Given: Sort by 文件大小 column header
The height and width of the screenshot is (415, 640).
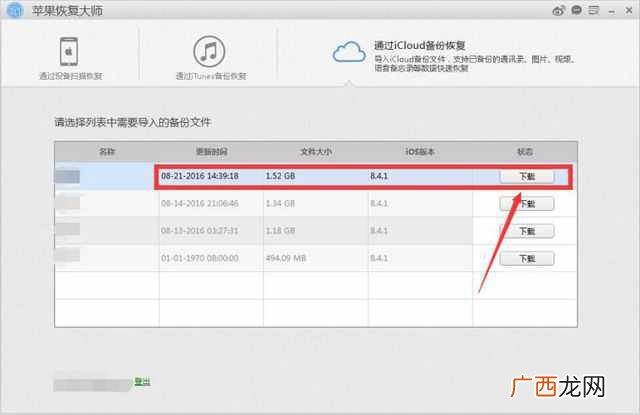Looking at the screenshot, I should click(316, 152).
